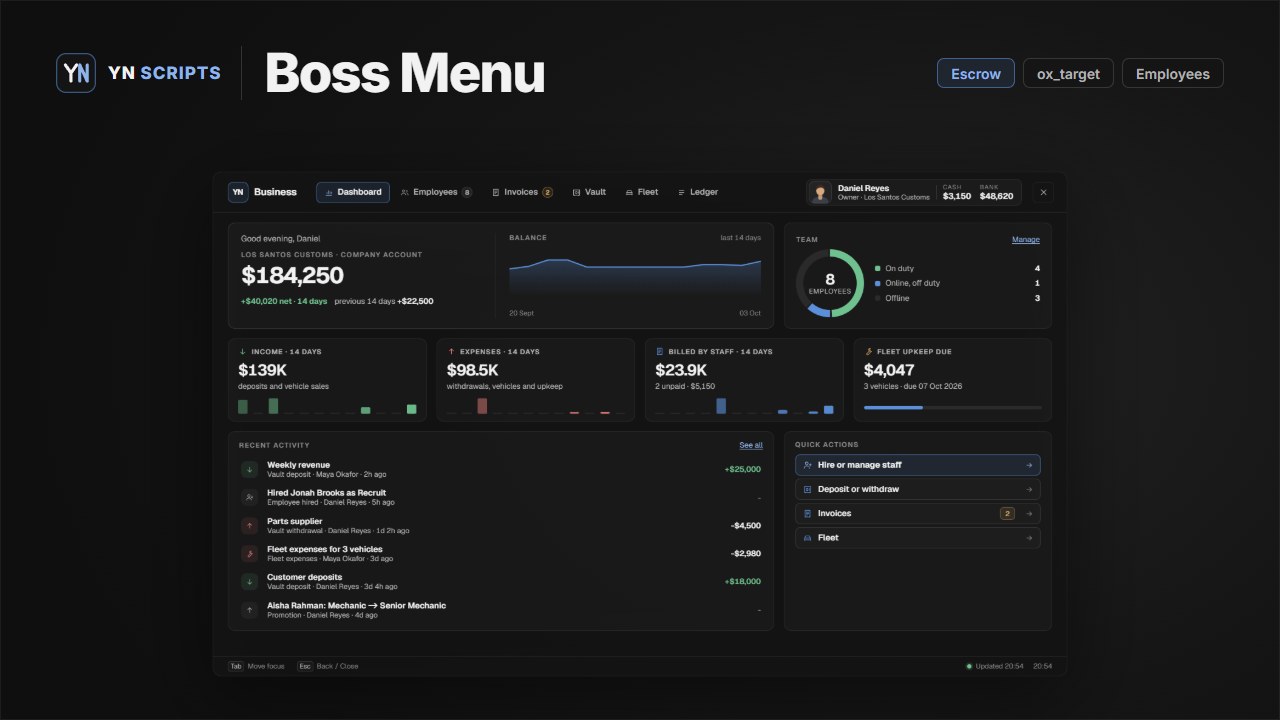This screenshot has width=1280, height=720.
Task: Open the Fleet tab in navigation
Action: (x=641, y=192)
